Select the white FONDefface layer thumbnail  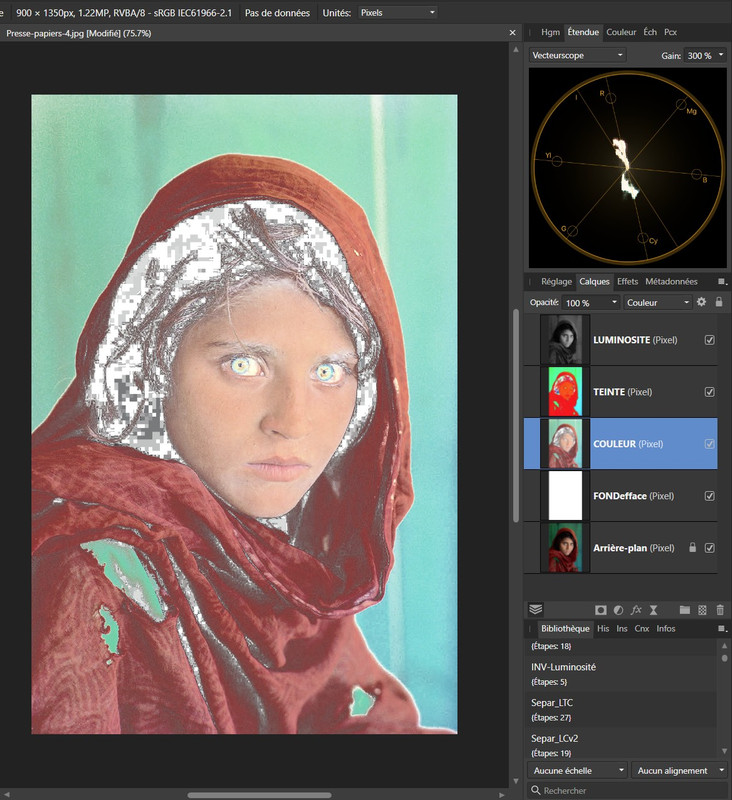[565, 496]
